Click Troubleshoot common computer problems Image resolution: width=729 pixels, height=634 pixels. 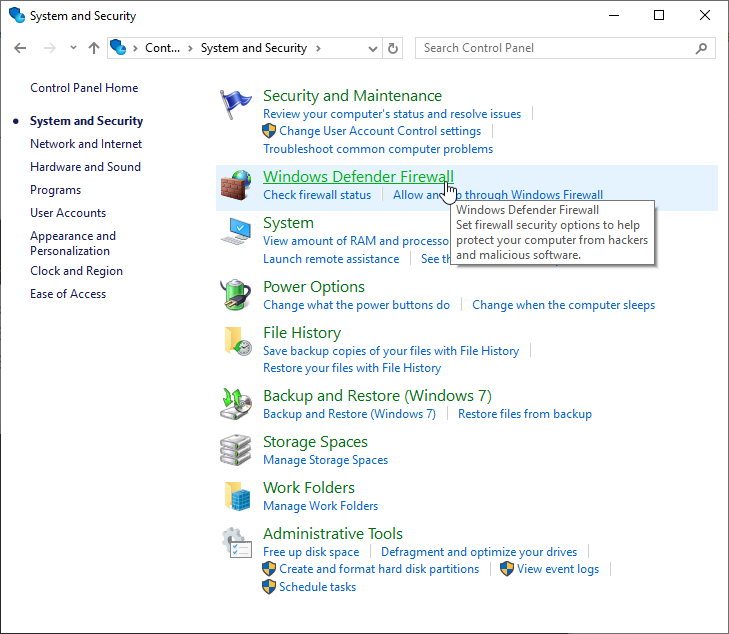point(378,149)
